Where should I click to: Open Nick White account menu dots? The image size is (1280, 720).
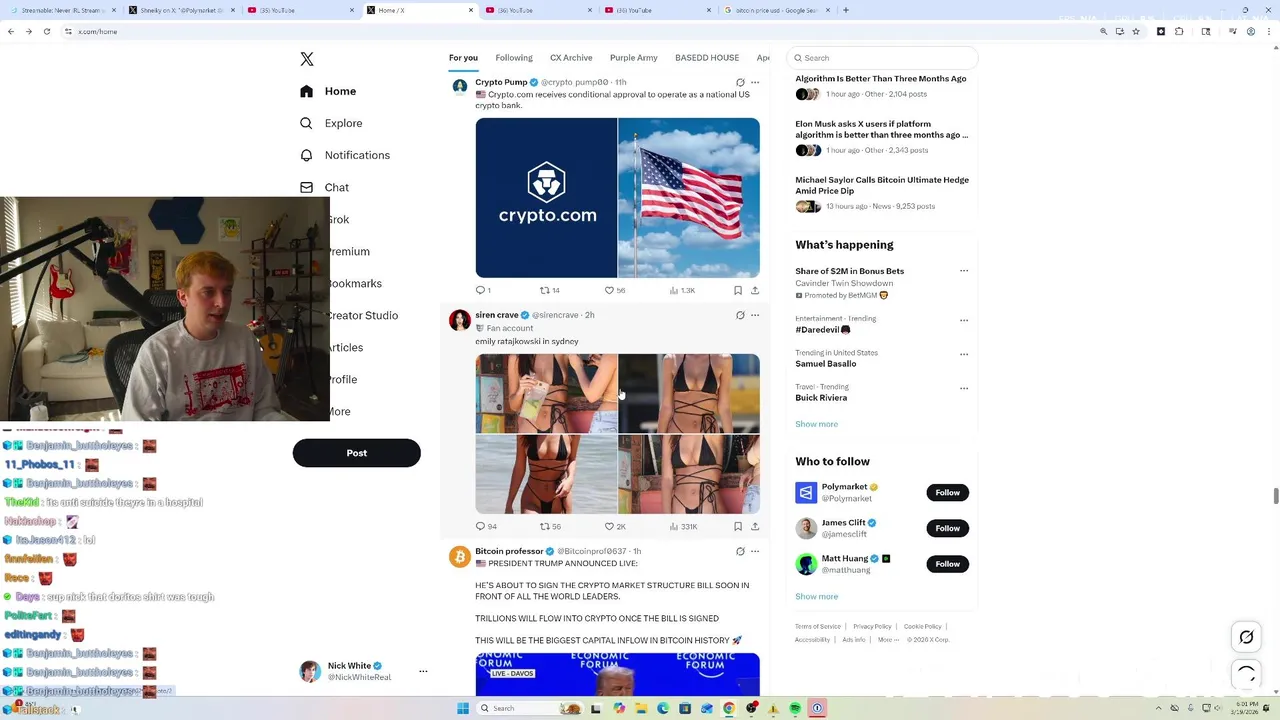(x=423, y=671)
